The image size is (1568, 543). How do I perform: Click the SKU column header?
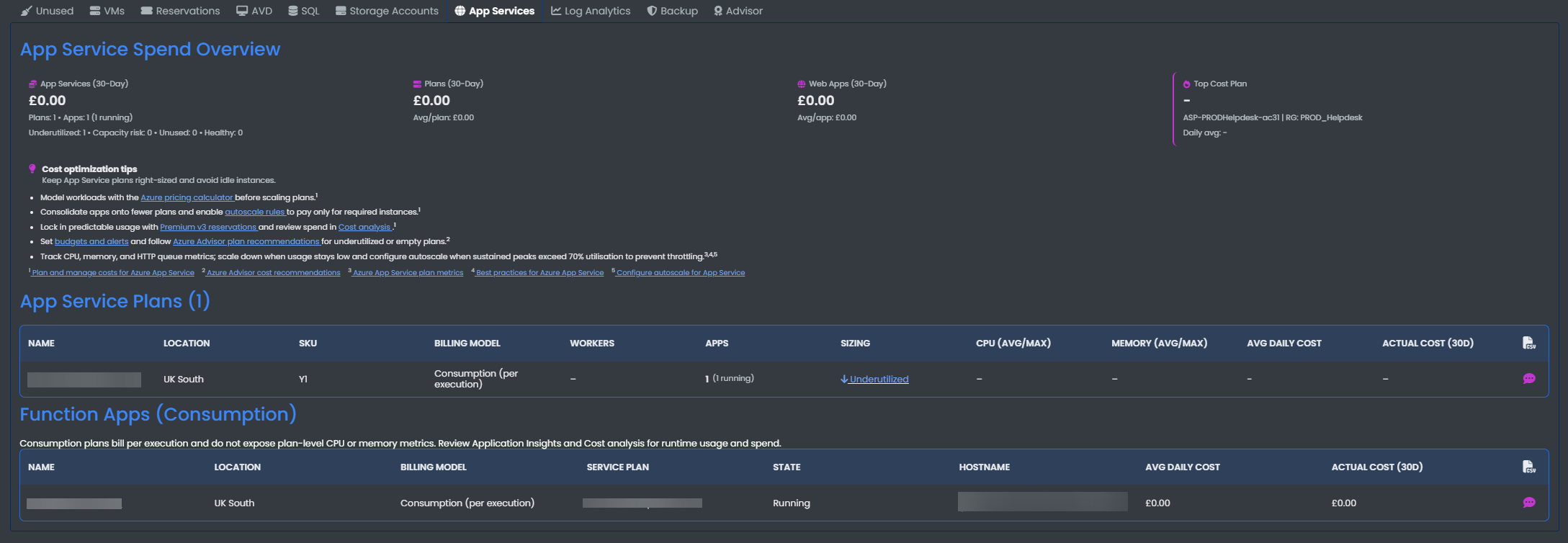click(308, 344)
